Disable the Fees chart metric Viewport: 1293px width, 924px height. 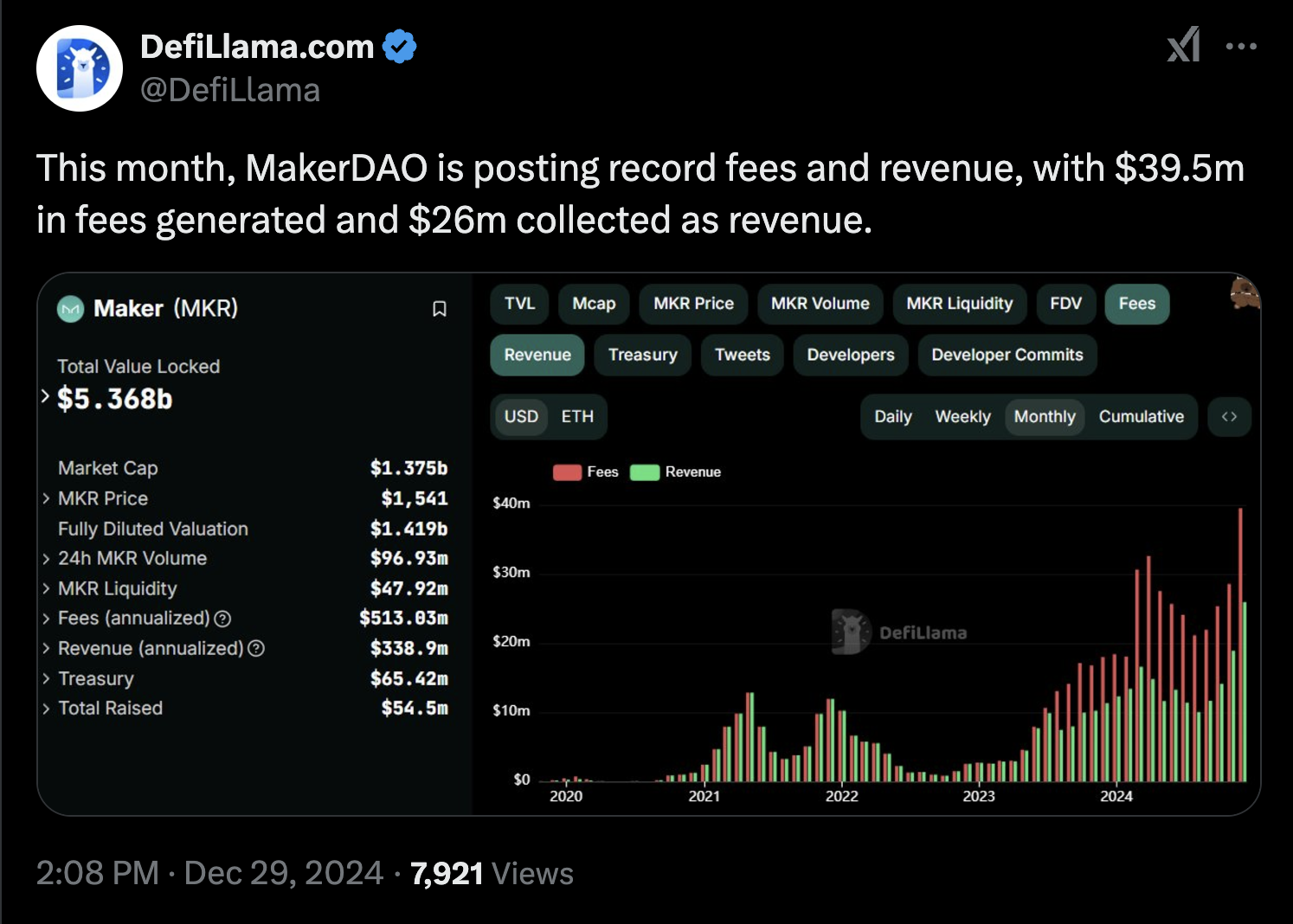[x=1137, y=304]
